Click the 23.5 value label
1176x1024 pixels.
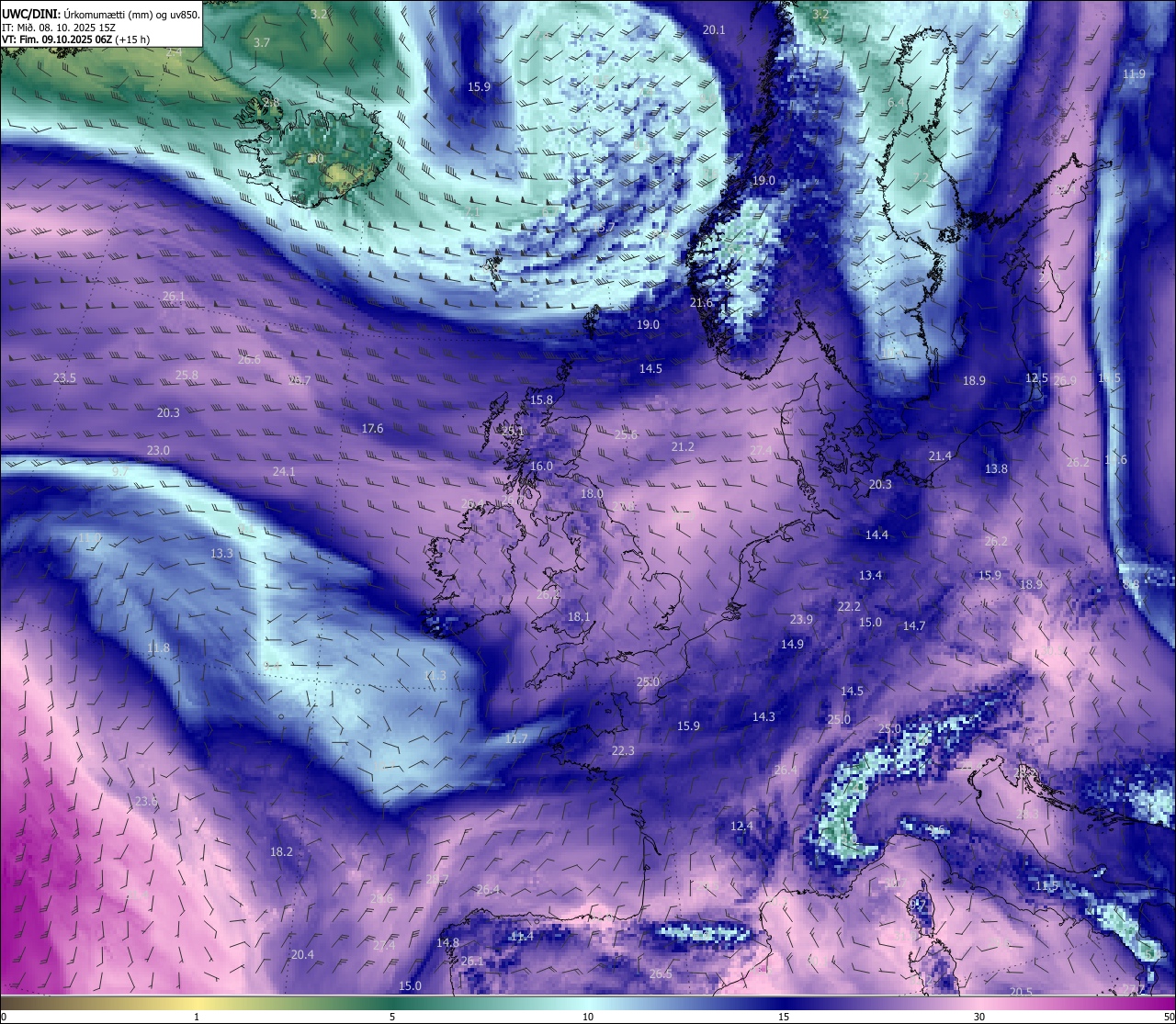point(64,377)
